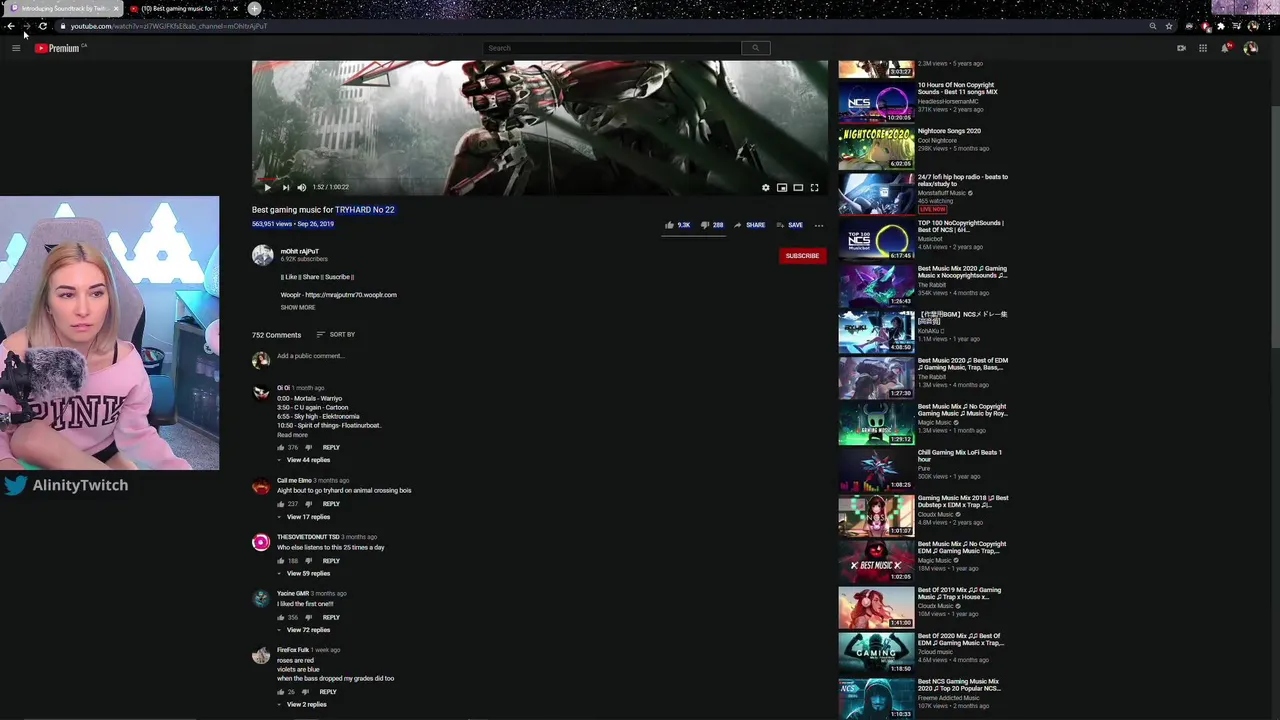Open the Chrome three-dot menu
1280x720 pixels.
[x=1270, y=26]
